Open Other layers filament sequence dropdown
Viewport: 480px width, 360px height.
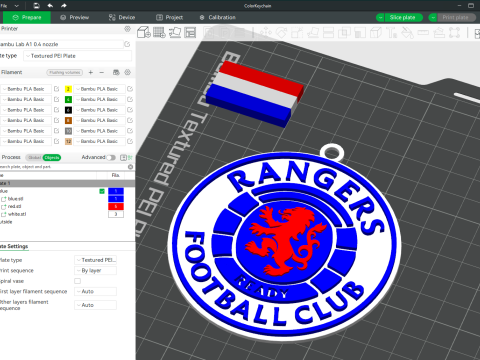click(95, 305)
